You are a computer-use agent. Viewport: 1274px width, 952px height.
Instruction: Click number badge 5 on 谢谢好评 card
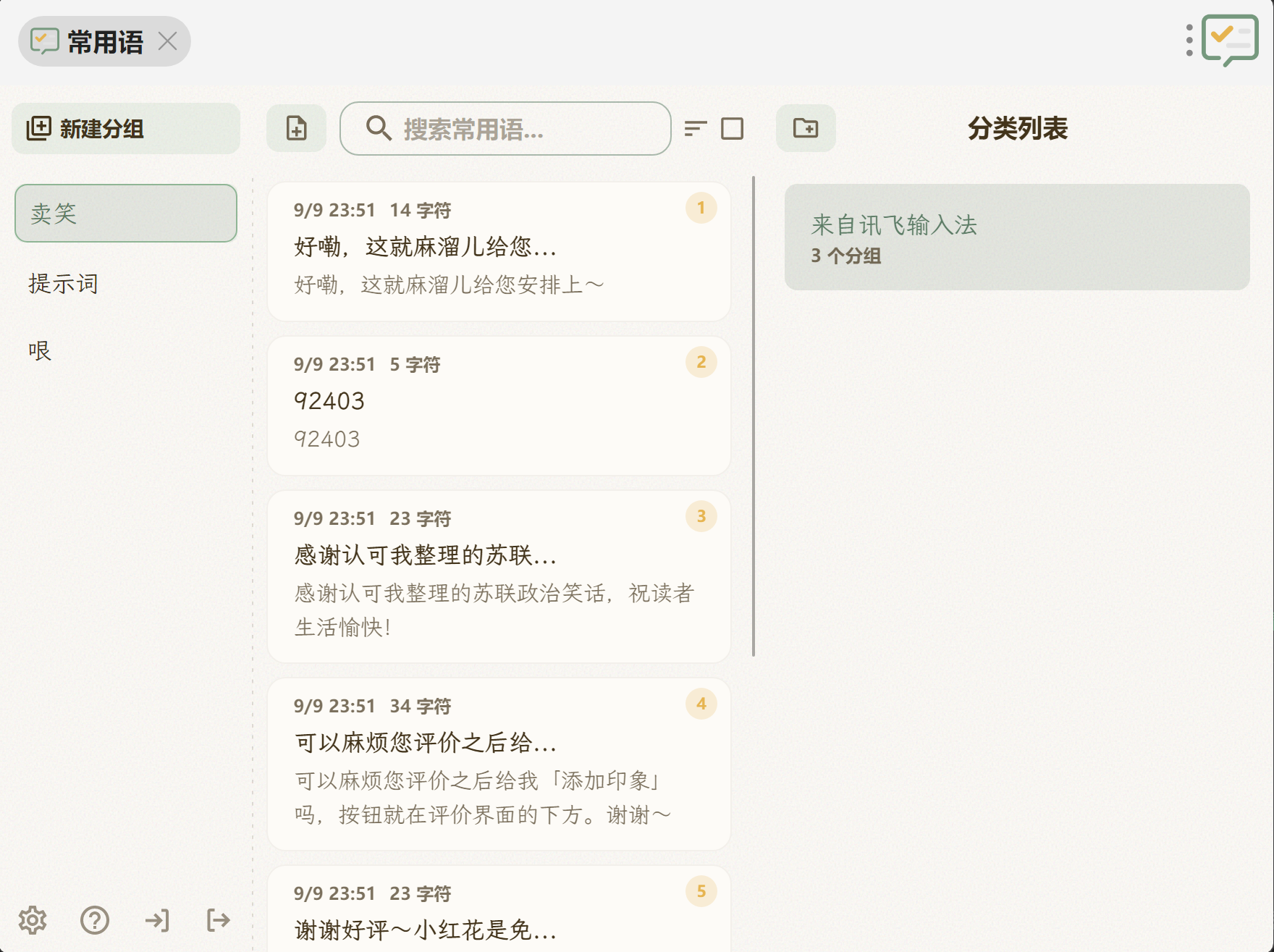pos(701,891)
